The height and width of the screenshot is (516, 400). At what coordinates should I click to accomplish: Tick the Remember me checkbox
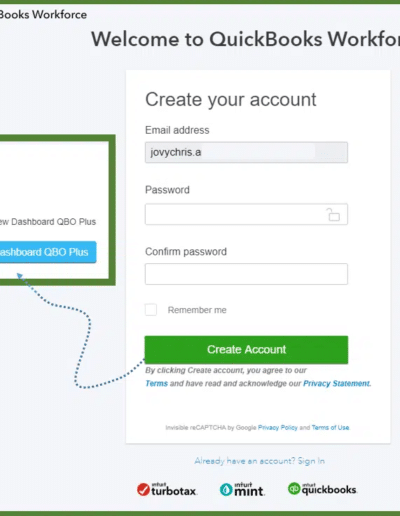pos(151,310)
